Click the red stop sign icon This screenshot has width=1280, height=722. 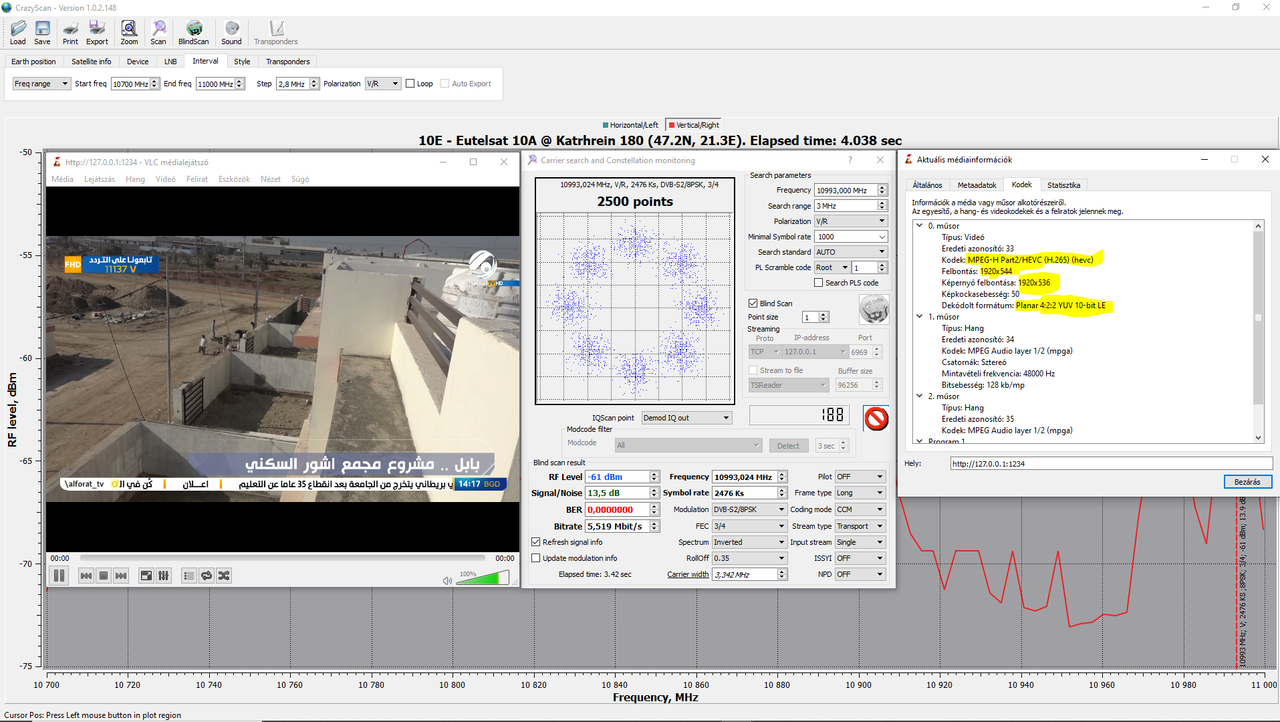click(876, 418)
